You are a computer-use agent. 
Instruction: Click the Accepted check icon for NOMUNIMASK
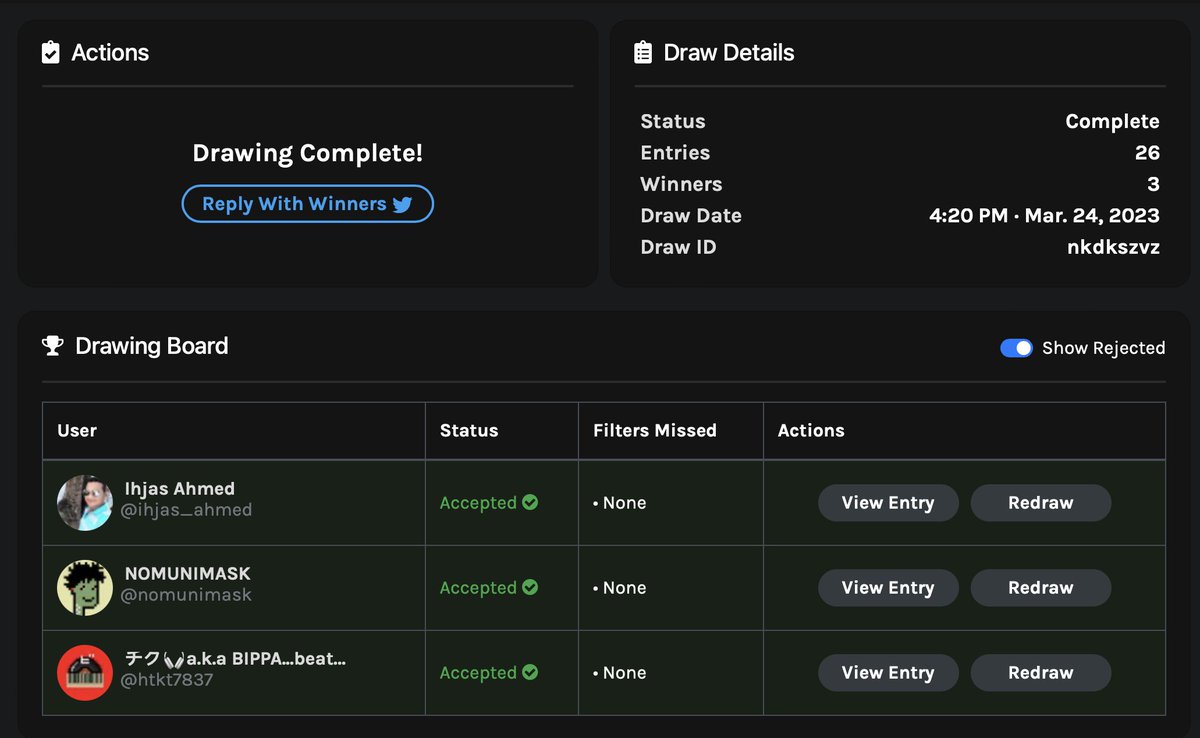[530, 587]
